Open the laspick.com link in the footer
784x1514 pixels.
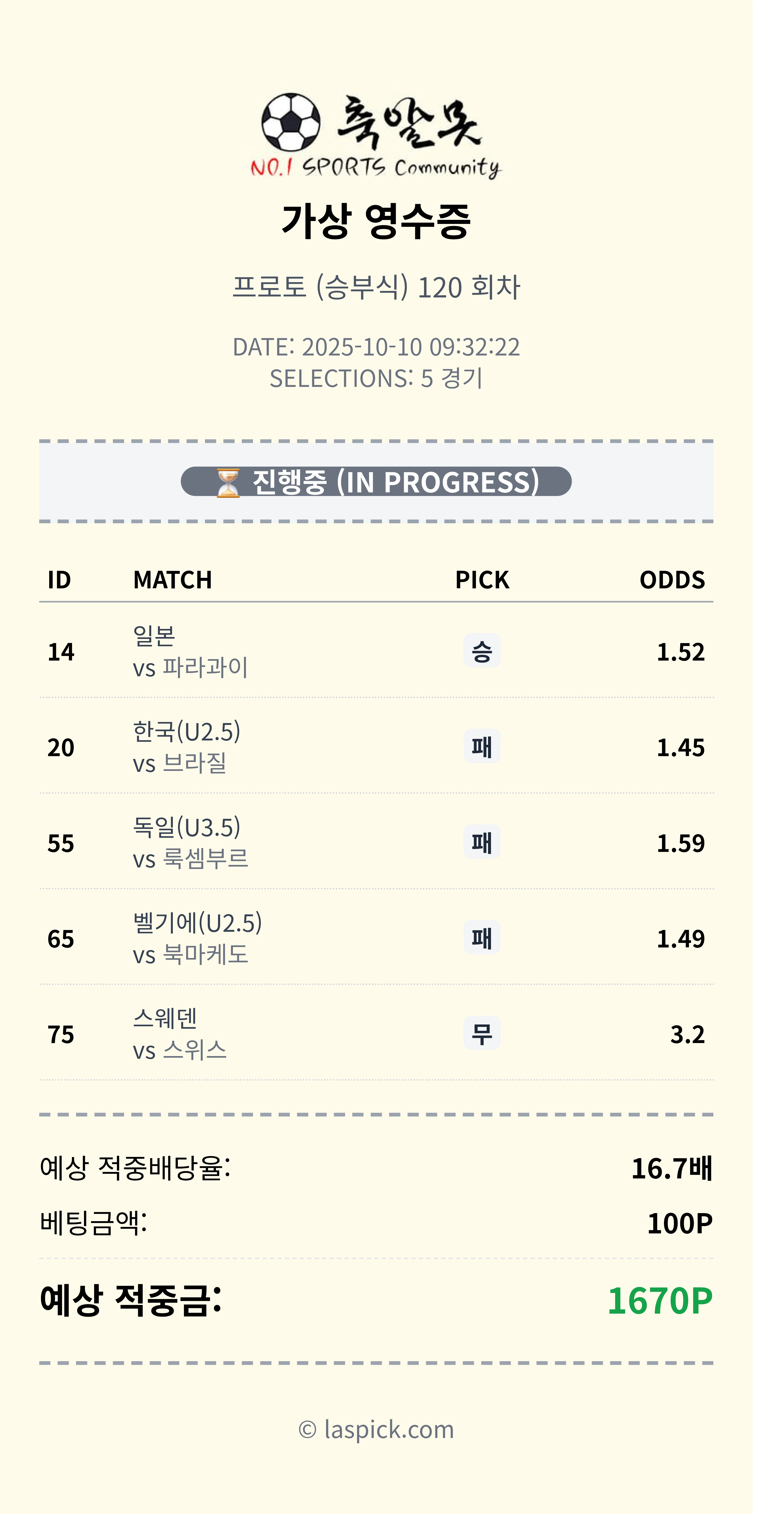click(x=376, y=1429)
